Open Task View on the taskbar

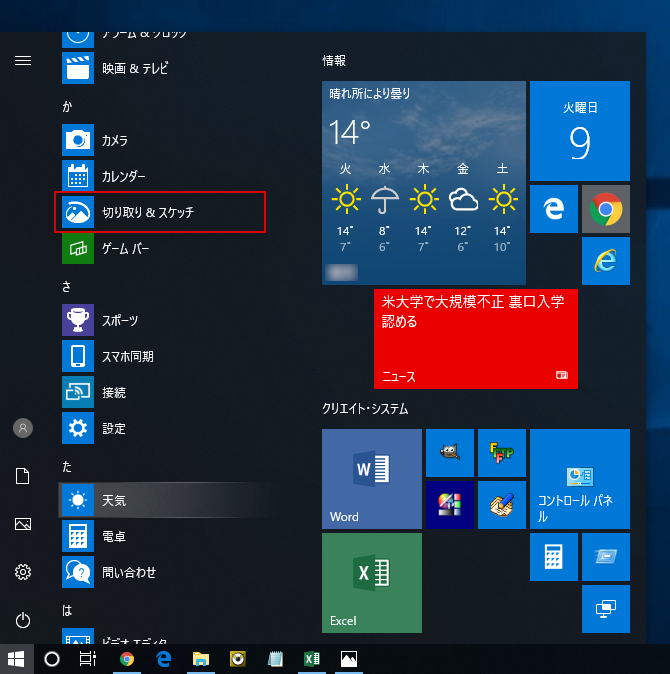[88, 659]
